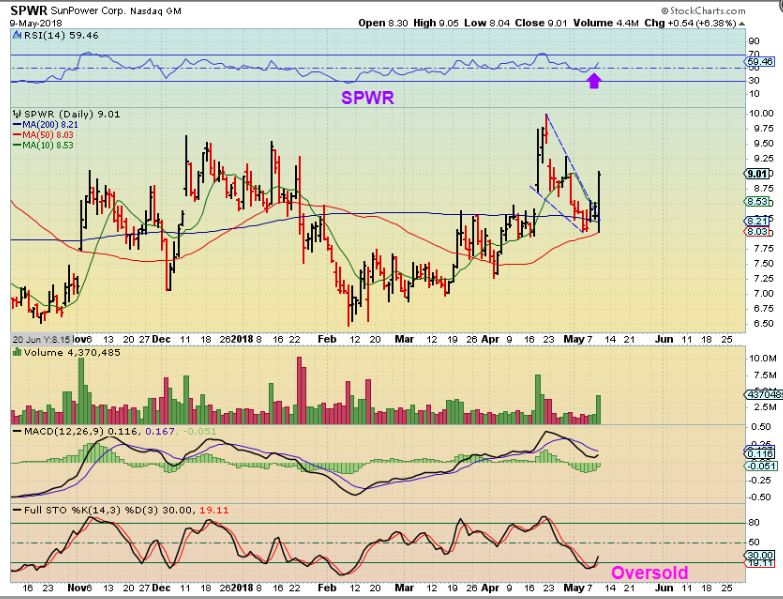Click the blue MA(200) legend line
783x599 pixels.
pos(18,125)
